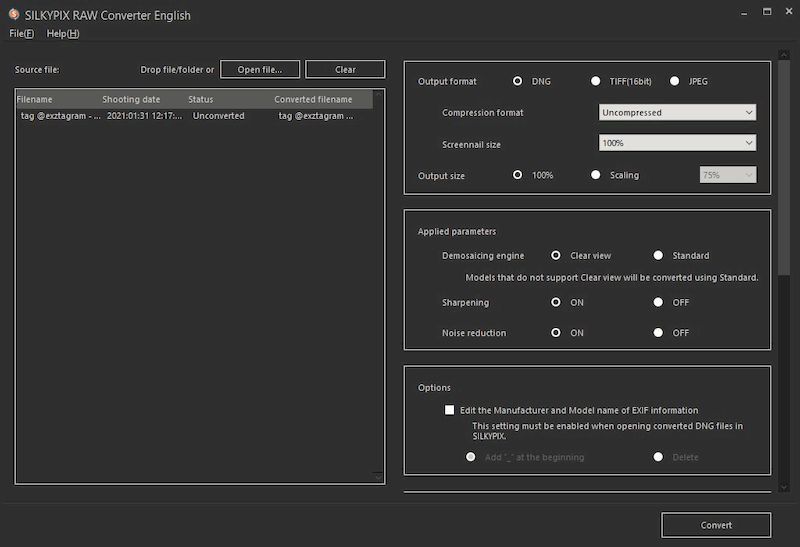The image size is (800, 547).
Task: Select the DNG output format radio button
Action: [518, 81]
